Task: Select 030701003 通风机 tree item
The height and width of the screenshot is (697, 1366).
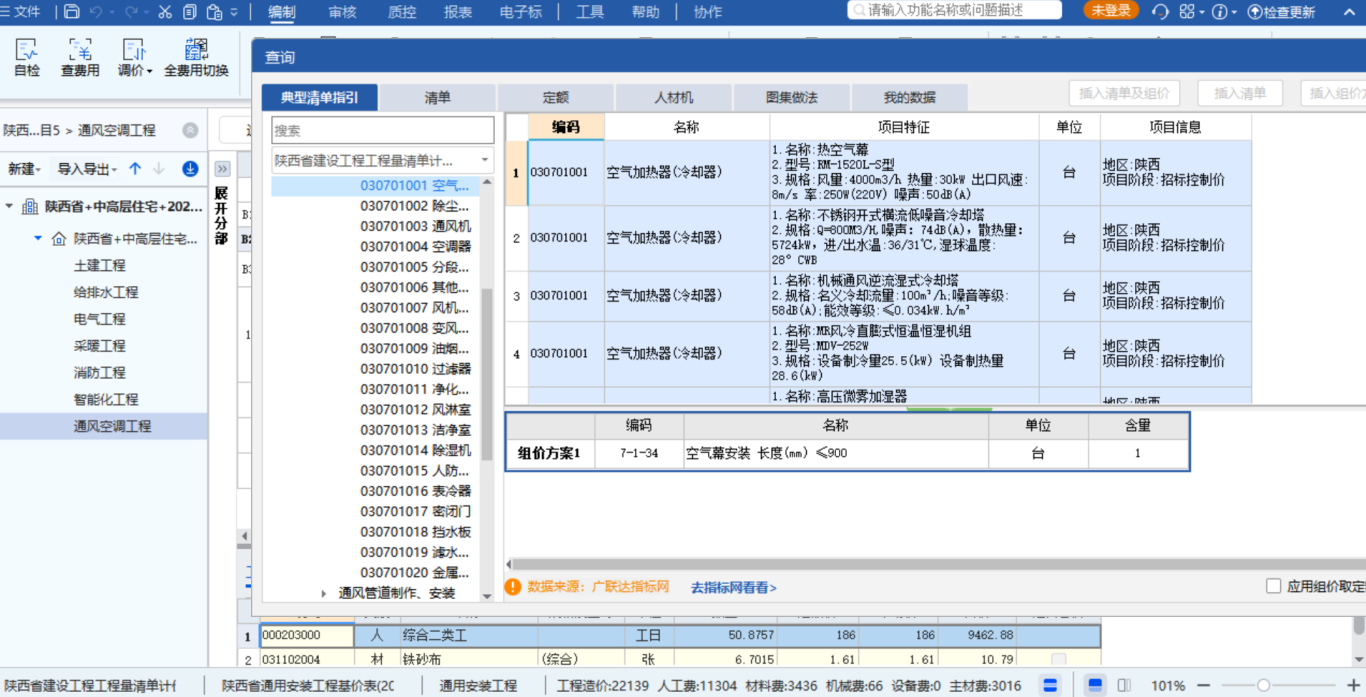Action: point(416,226)
